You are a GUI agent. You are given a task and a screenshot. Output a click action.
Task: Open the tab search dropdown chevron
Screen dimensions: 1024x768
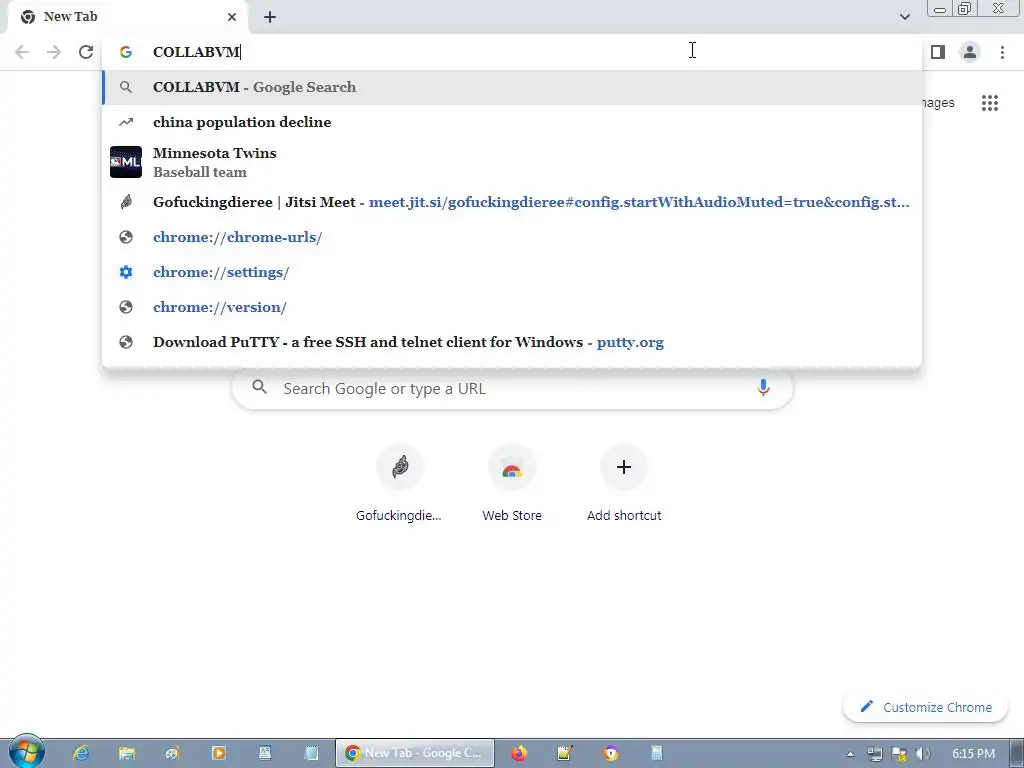[904, 17]
